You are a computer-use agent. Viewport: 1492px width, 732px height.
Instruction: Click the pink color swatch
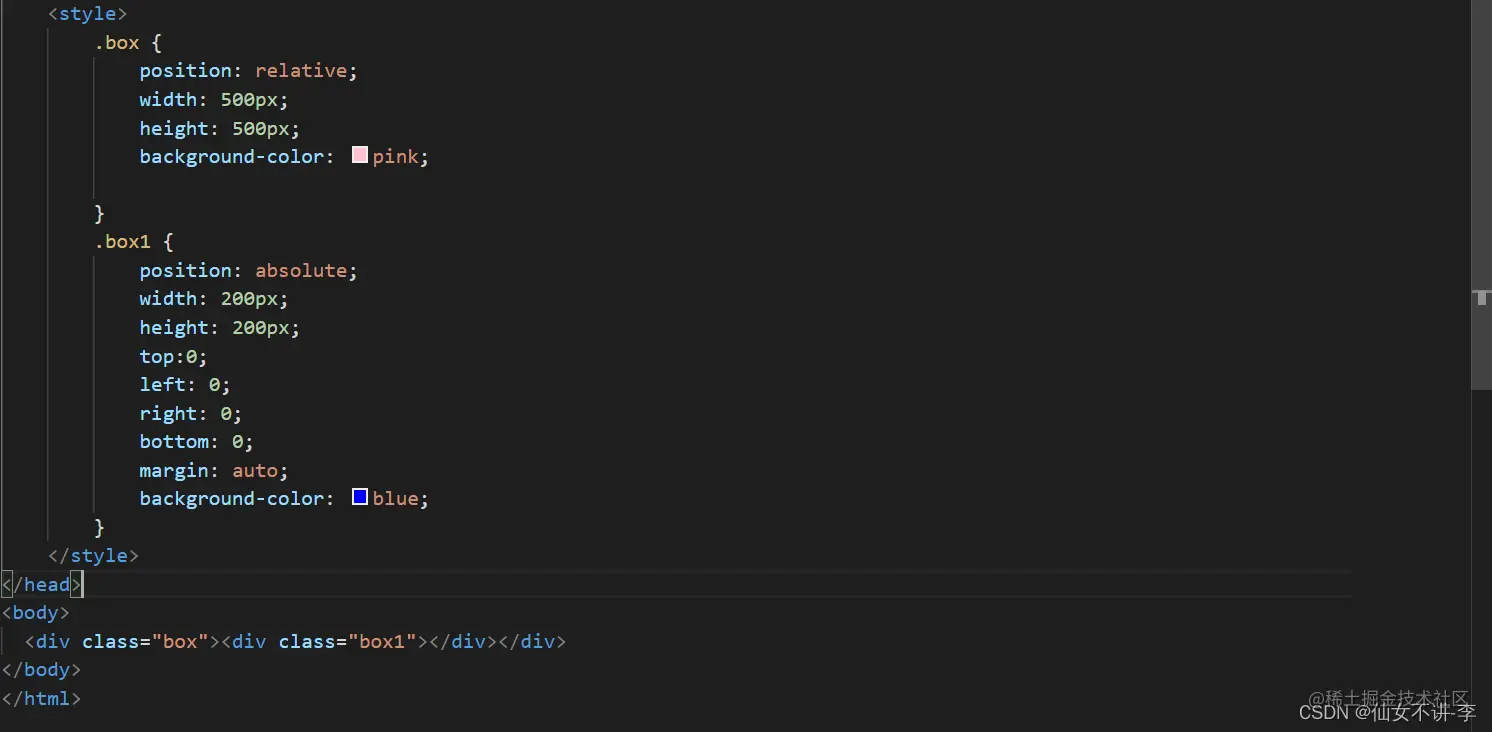360,155
